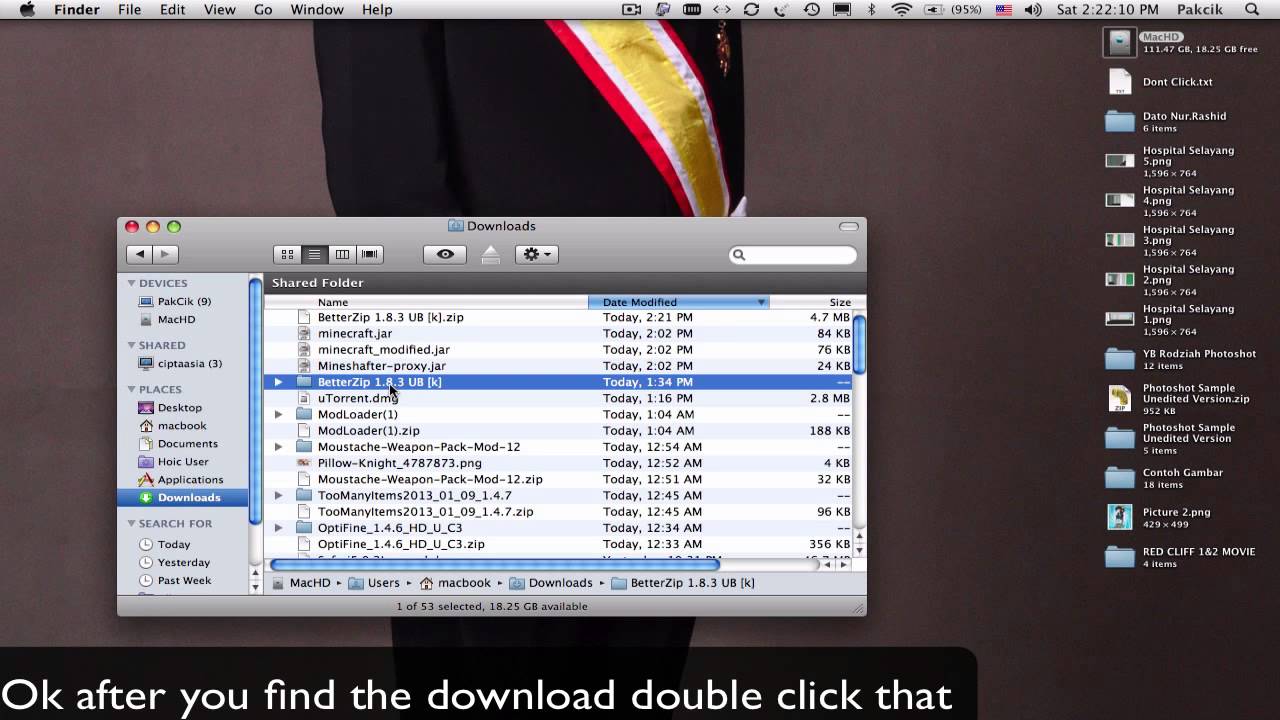
Task: Sort by Date Modified column header
Action: 679,302
